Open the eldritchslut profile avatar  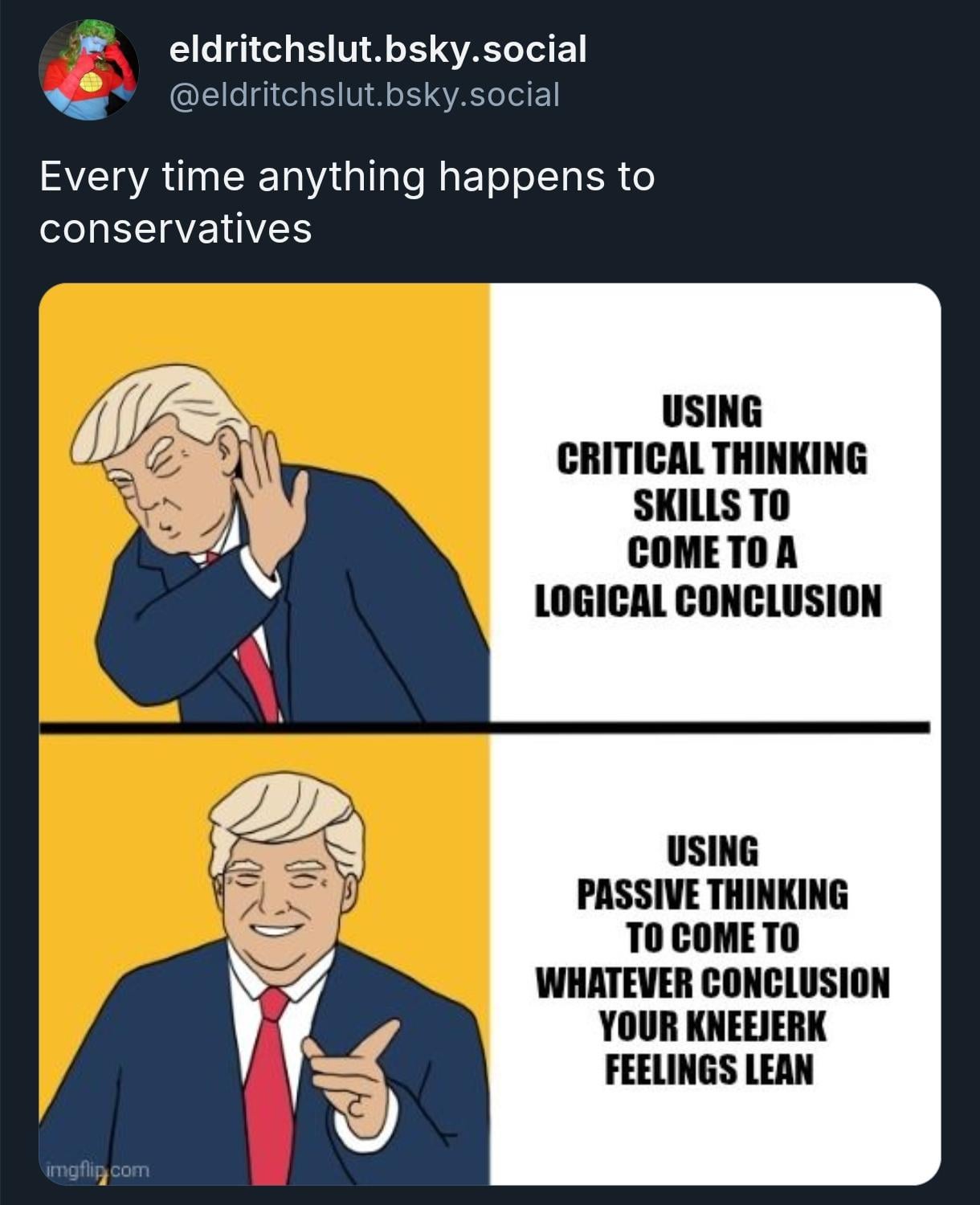point(88,70)
